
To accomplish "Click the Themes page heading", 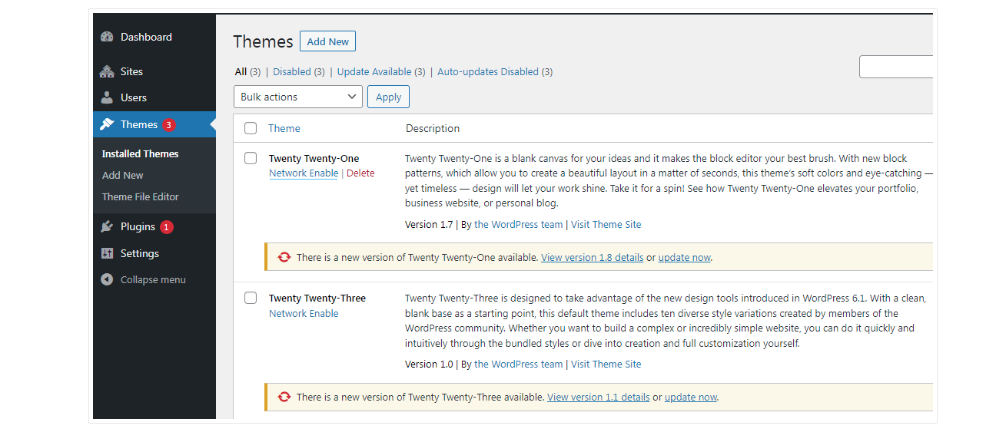I will (263, 42).
